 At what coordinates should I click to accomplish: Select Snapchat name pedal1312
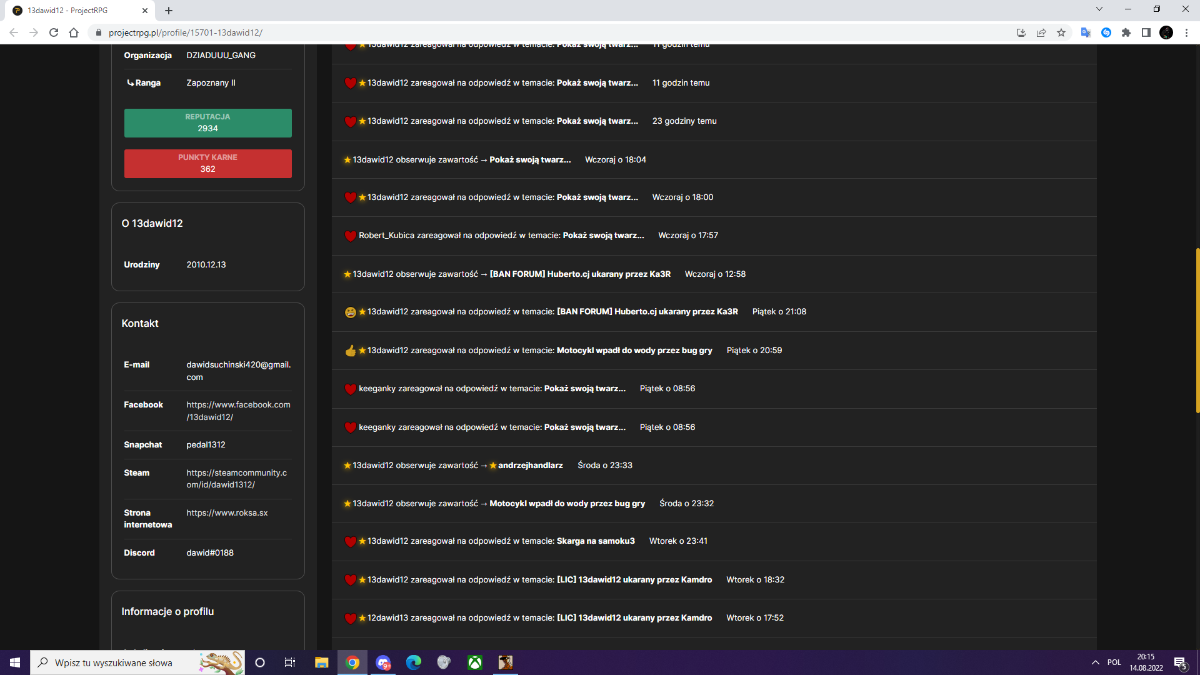point(206,445)
